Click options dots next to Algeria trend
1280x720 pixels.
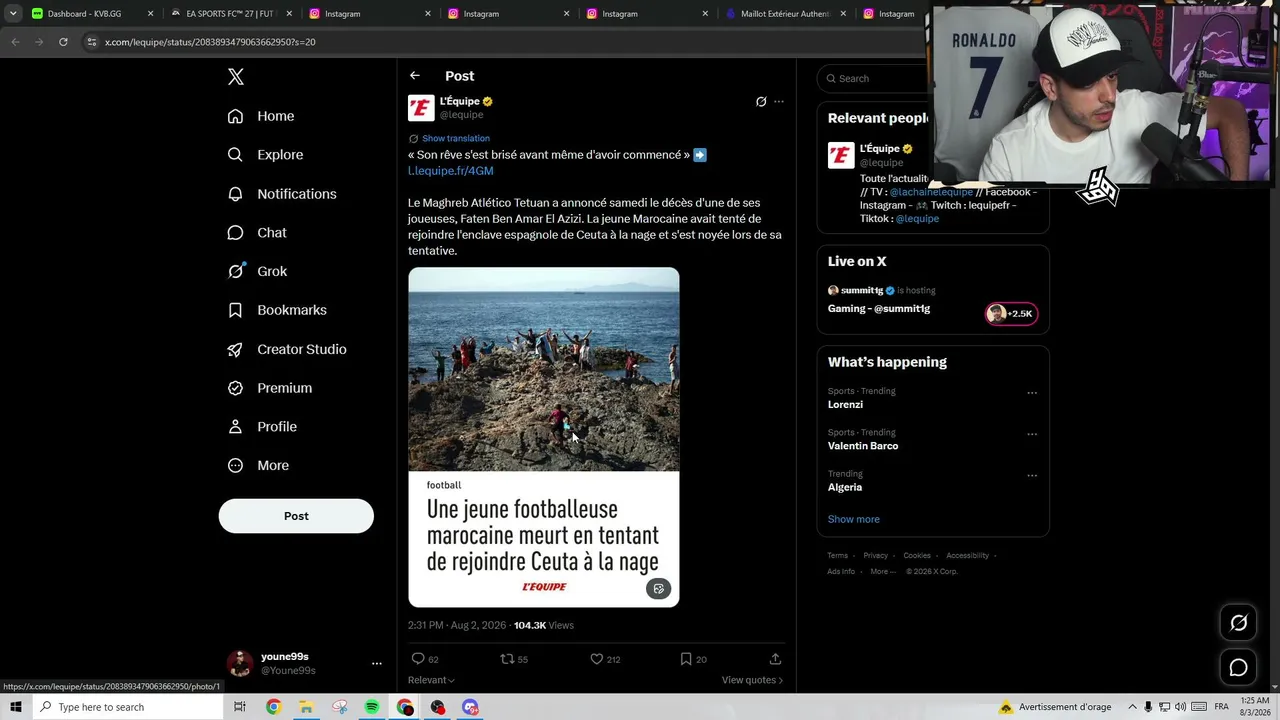click(x=1032, y=476)
